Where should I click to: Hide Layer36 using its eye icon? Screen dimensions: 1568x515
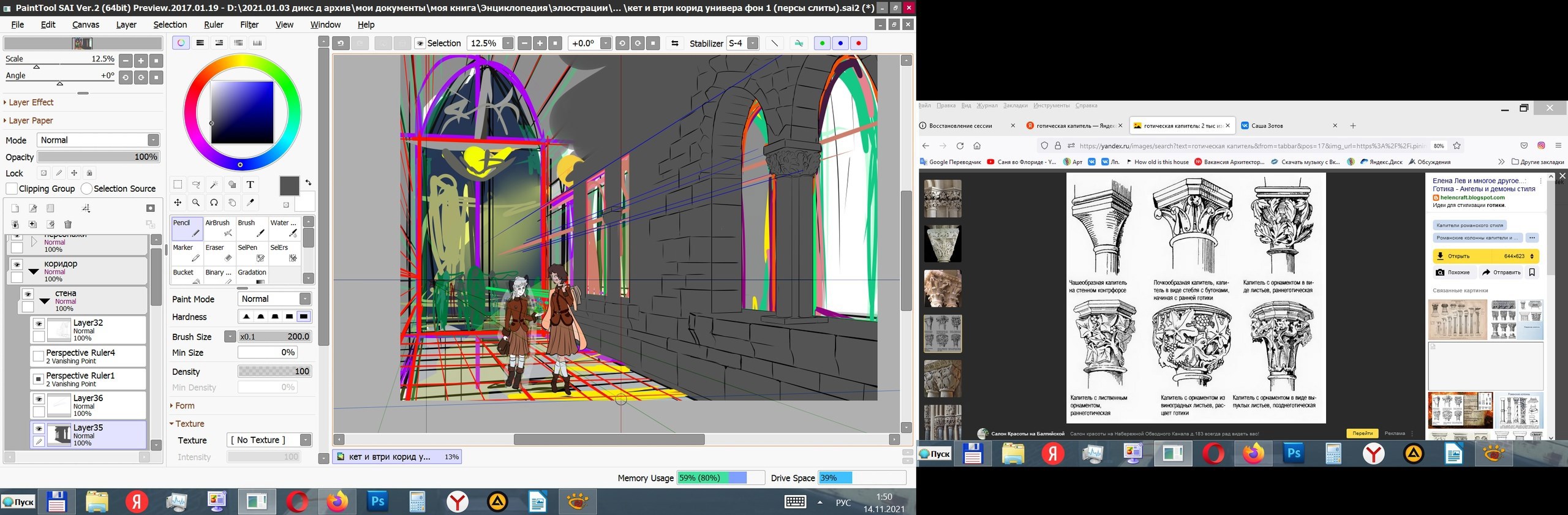39,399
